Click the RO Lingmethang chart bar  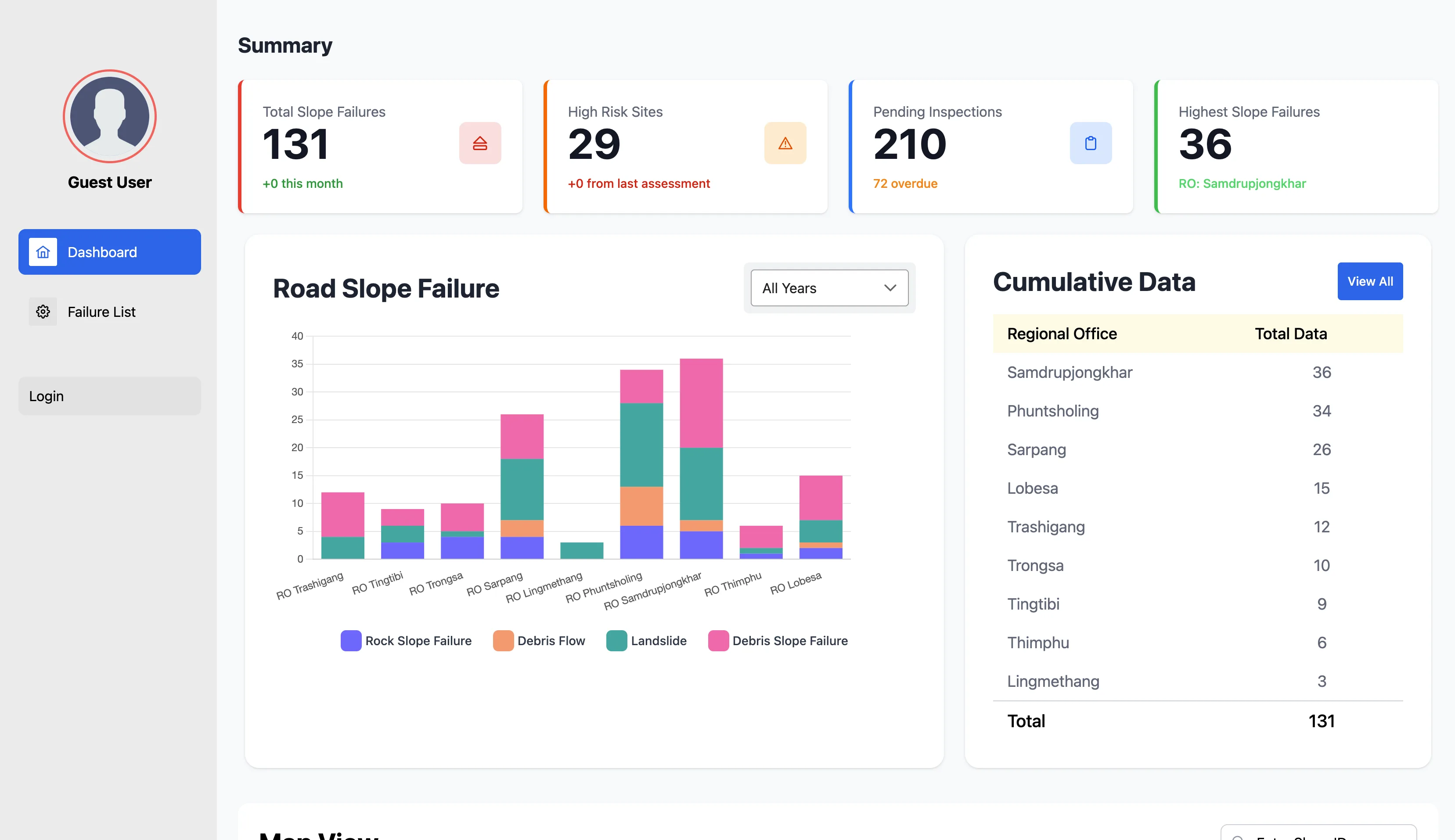pyautogui.click(x=582, y=550)
